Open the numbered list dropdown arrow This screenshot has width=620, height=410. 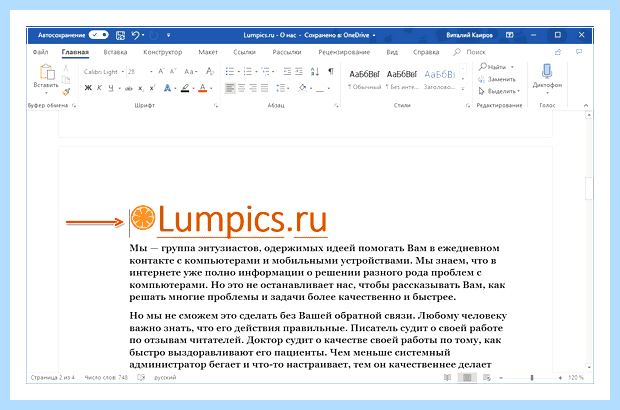[256, 72]
